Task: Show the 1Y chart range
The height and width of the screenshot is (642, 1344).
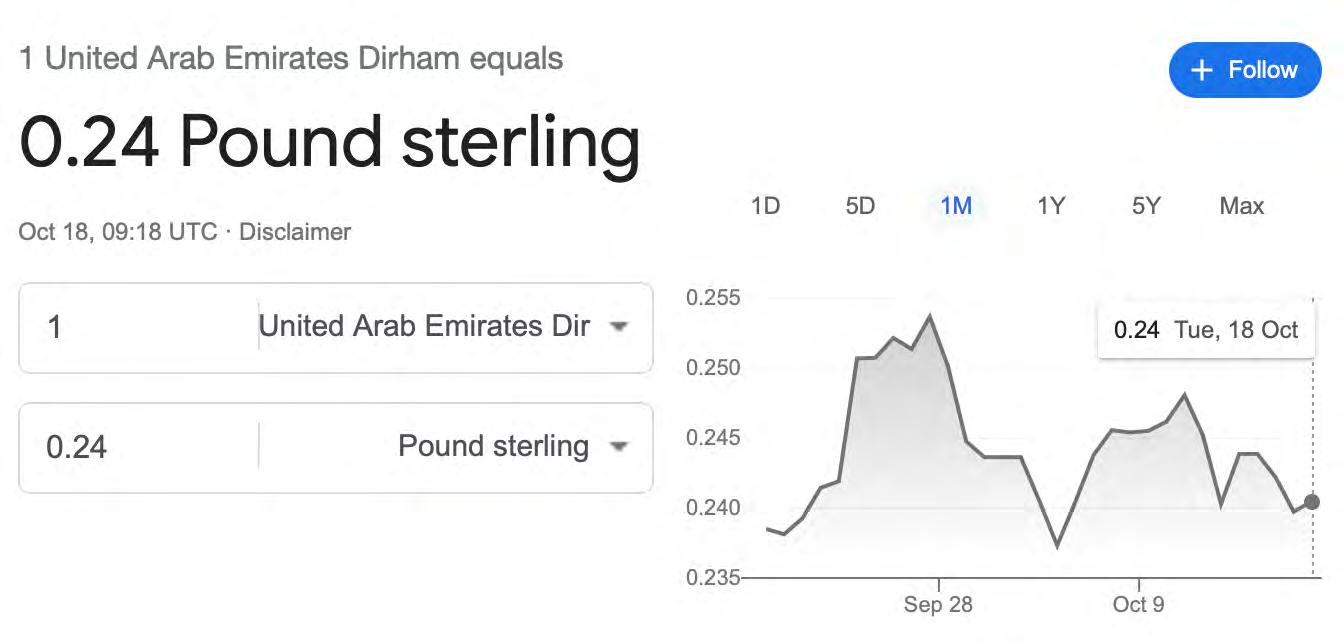Action: [1051, 206]
